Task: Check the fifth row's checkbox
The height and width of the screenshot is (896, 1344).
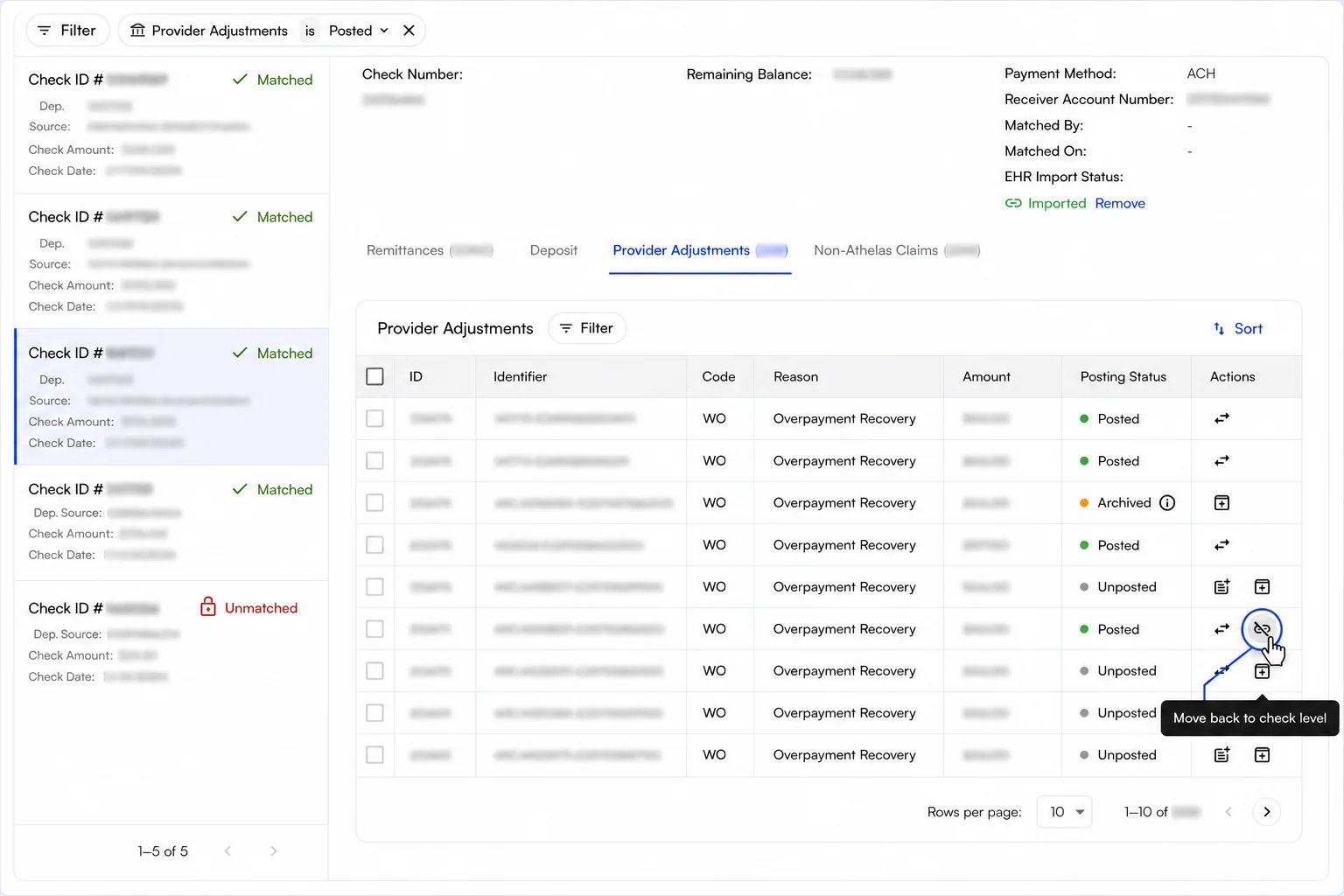Action: 374,587
